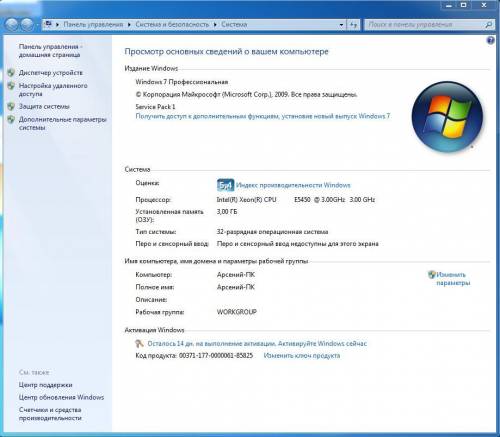Image resolution: width=500 pixels, height=437 pixels.
Task: Click the keys activation icon
Action: click(139, 343)
